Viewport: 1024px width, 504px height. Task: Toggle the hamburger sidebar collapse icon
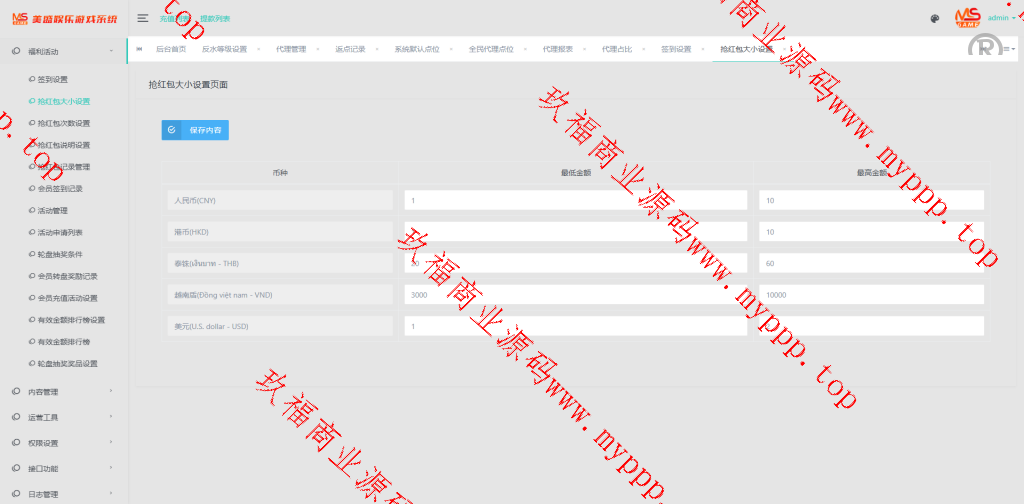coord(143,18)
